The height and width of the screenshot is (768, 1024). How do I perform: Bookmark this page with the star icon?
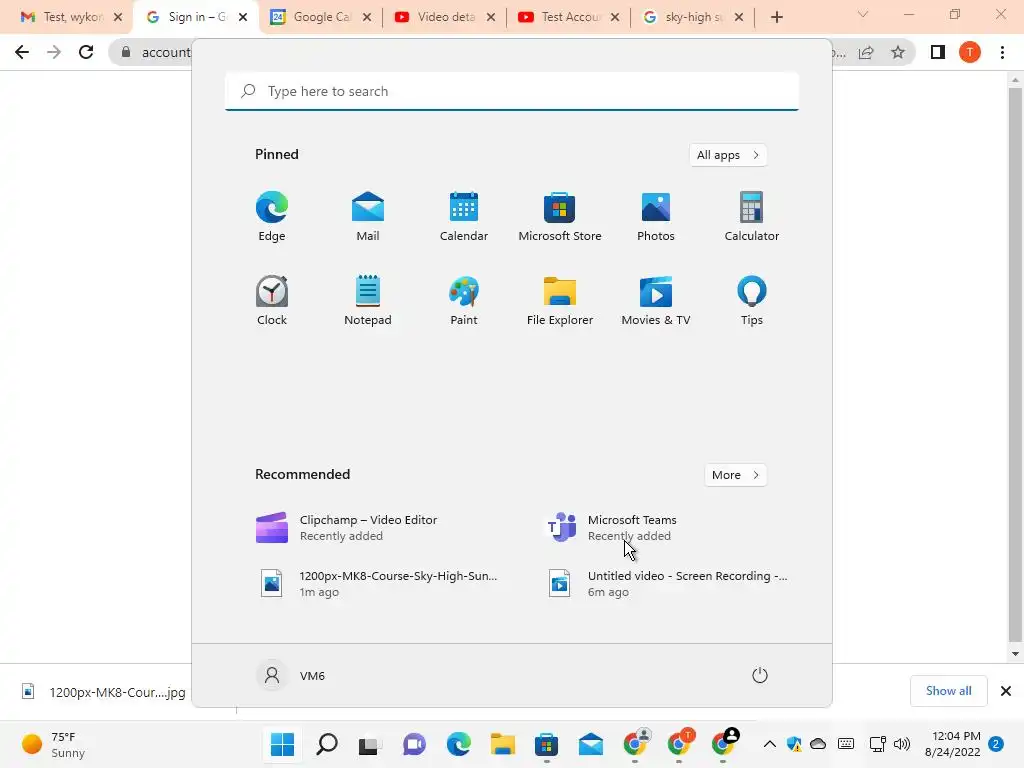[898, 52]
